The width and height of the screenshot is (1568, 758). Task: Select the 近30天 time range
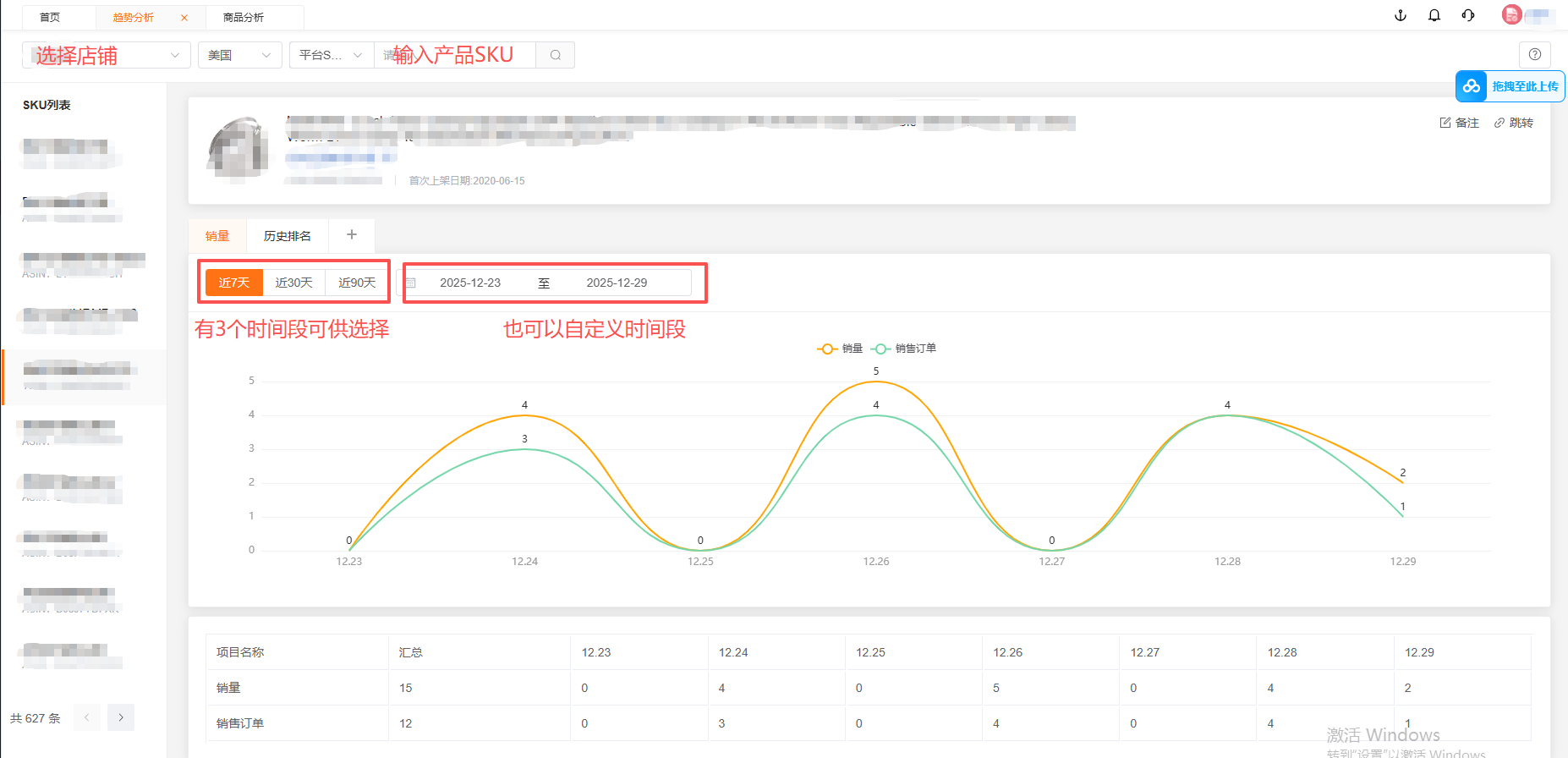[293, 283]
